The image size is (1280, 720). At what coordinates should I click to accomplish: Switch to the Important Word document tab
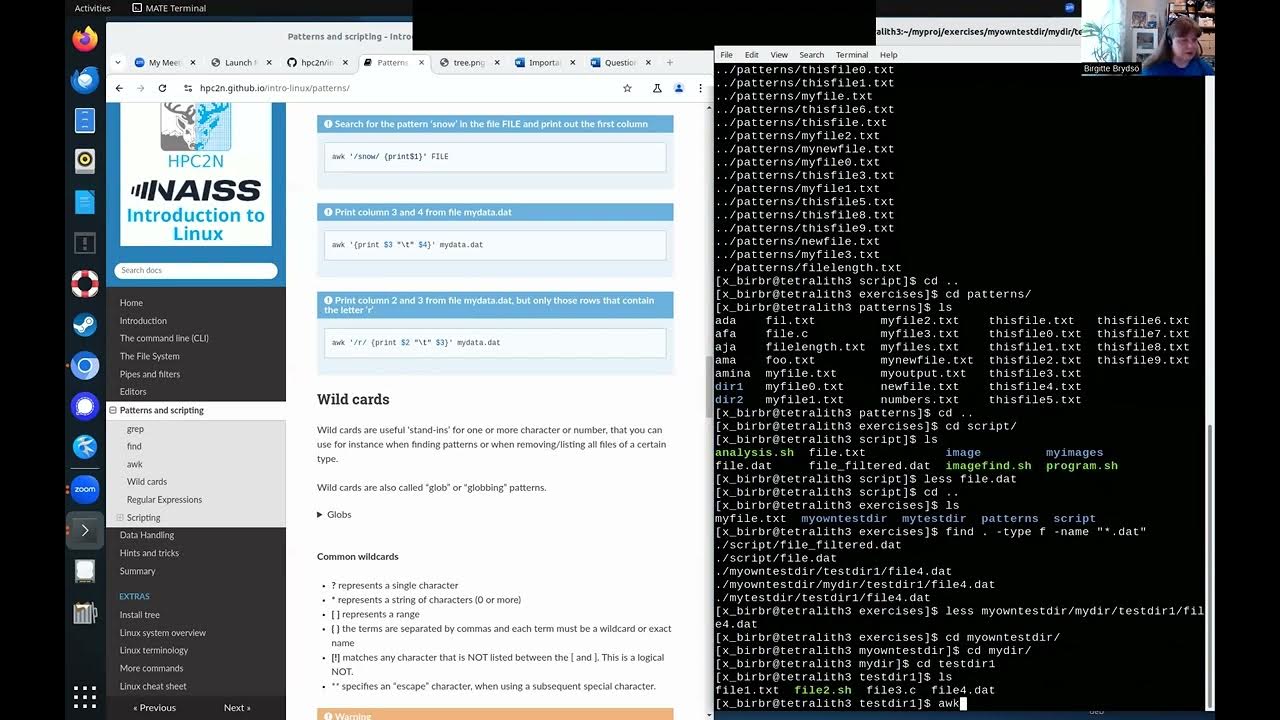click(544, 62)
